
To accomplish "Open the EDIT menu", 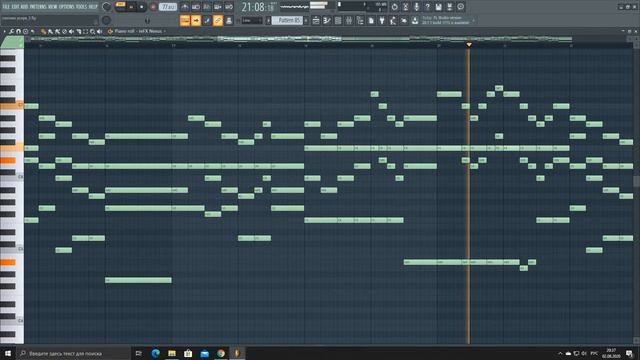I will click(x=16, y=7).
